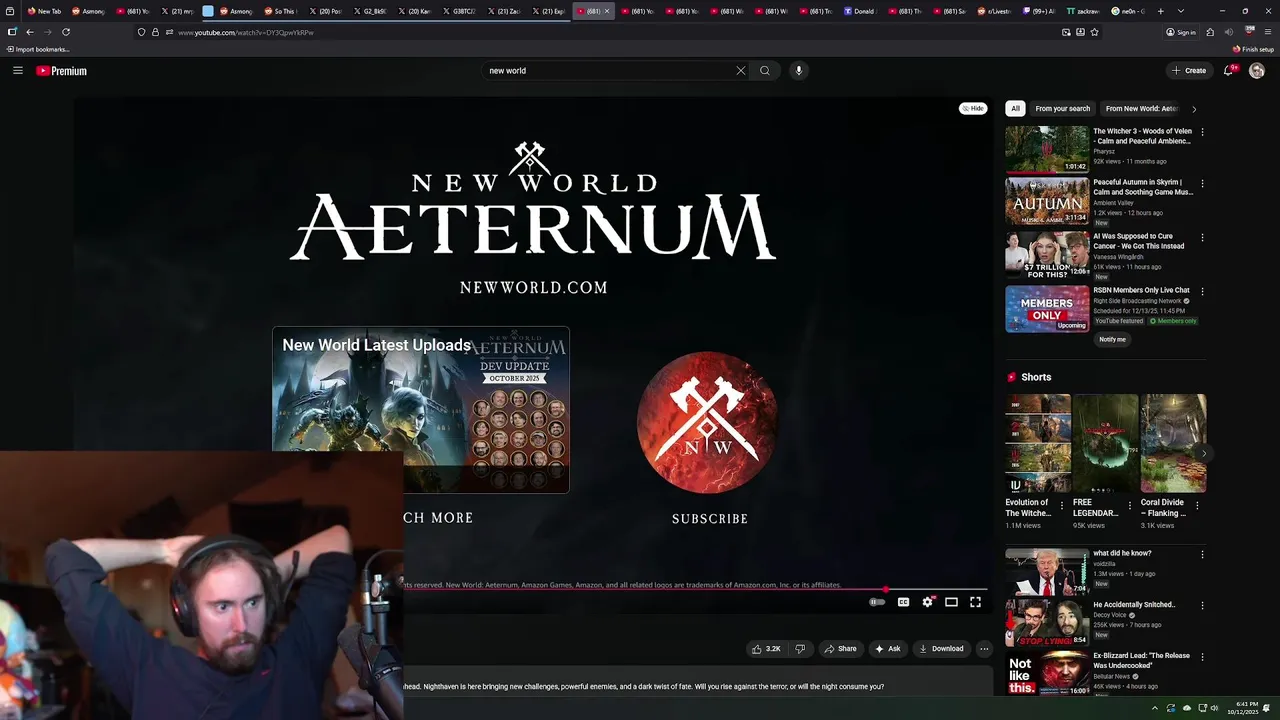
Task: Switch to the 'zackrawr' browser tab
Action: (x=1083, y=11)
